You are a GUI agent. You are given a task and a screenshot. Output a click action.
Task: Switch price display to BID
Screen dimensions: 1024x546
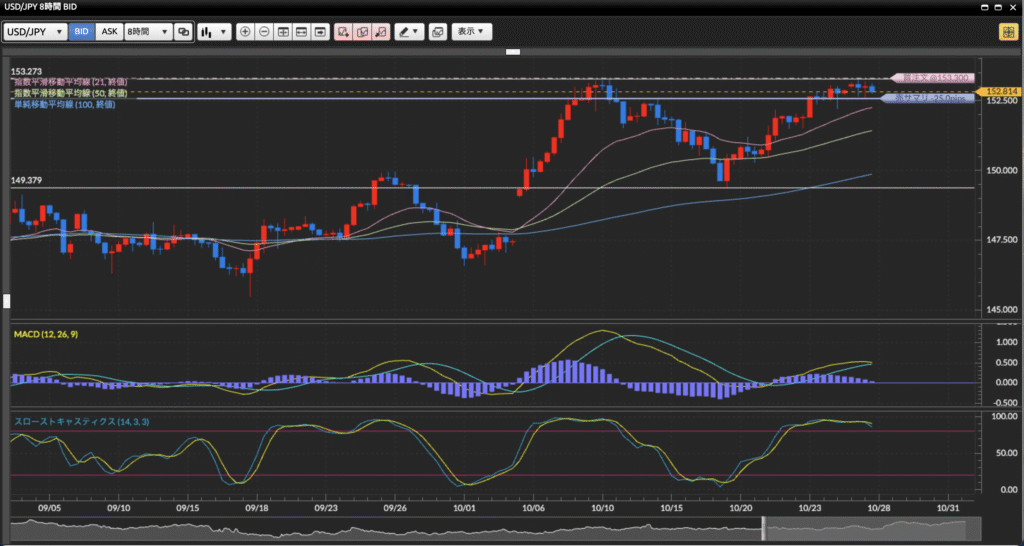[x=82, y=32]
